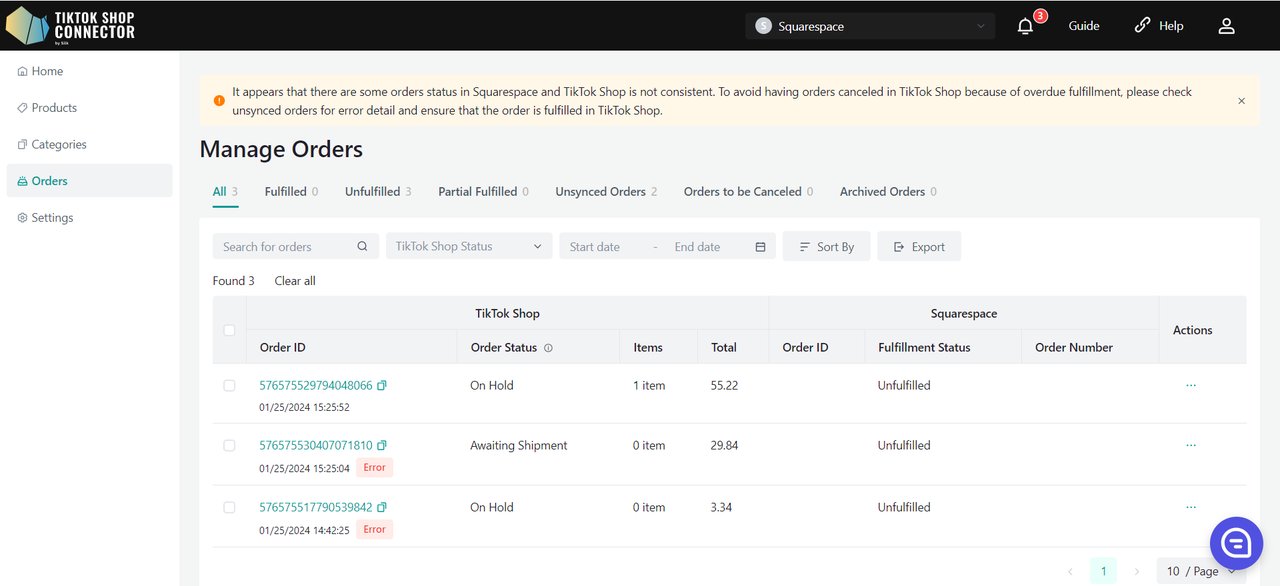Check the box for order 576575530407071810
The height and width of the screenshot is (586, 1280).
coord(229,445)
